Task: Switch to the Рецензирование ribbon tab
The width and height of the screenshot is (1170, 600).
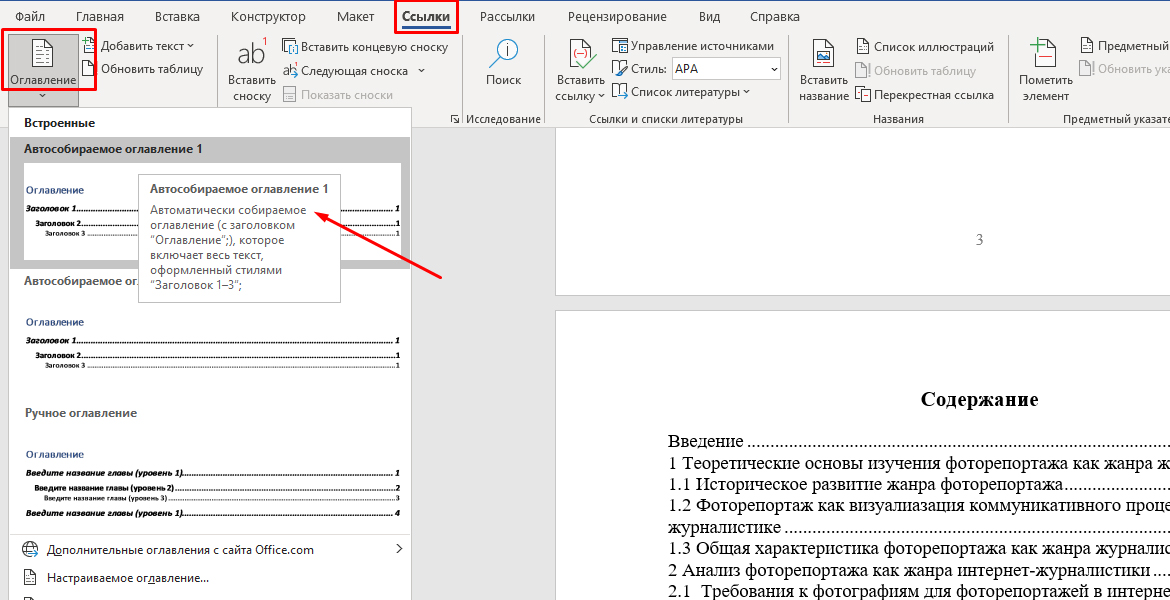Action: 616,16
